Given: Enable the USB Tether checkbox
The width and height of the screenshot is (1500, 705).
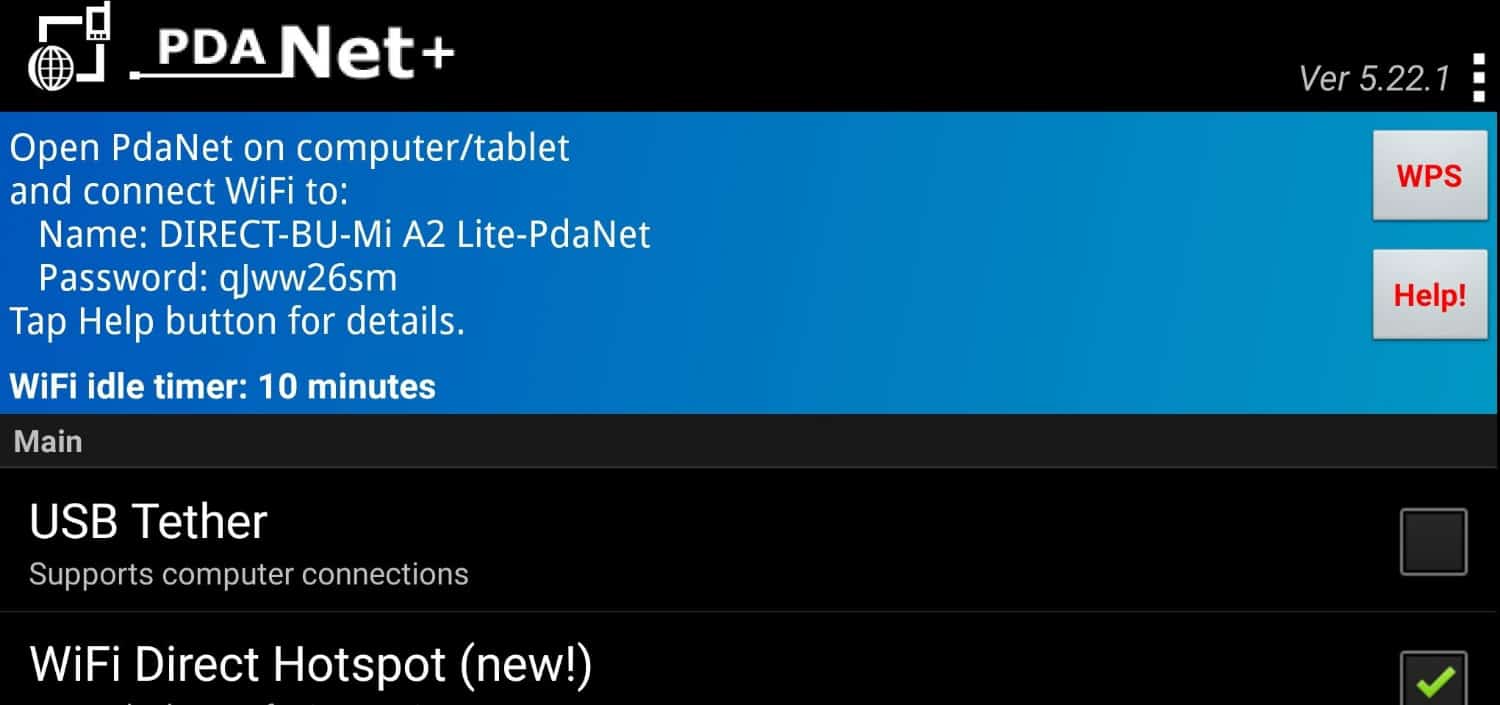Looking at the screenshot, I should pos(1433,542).
